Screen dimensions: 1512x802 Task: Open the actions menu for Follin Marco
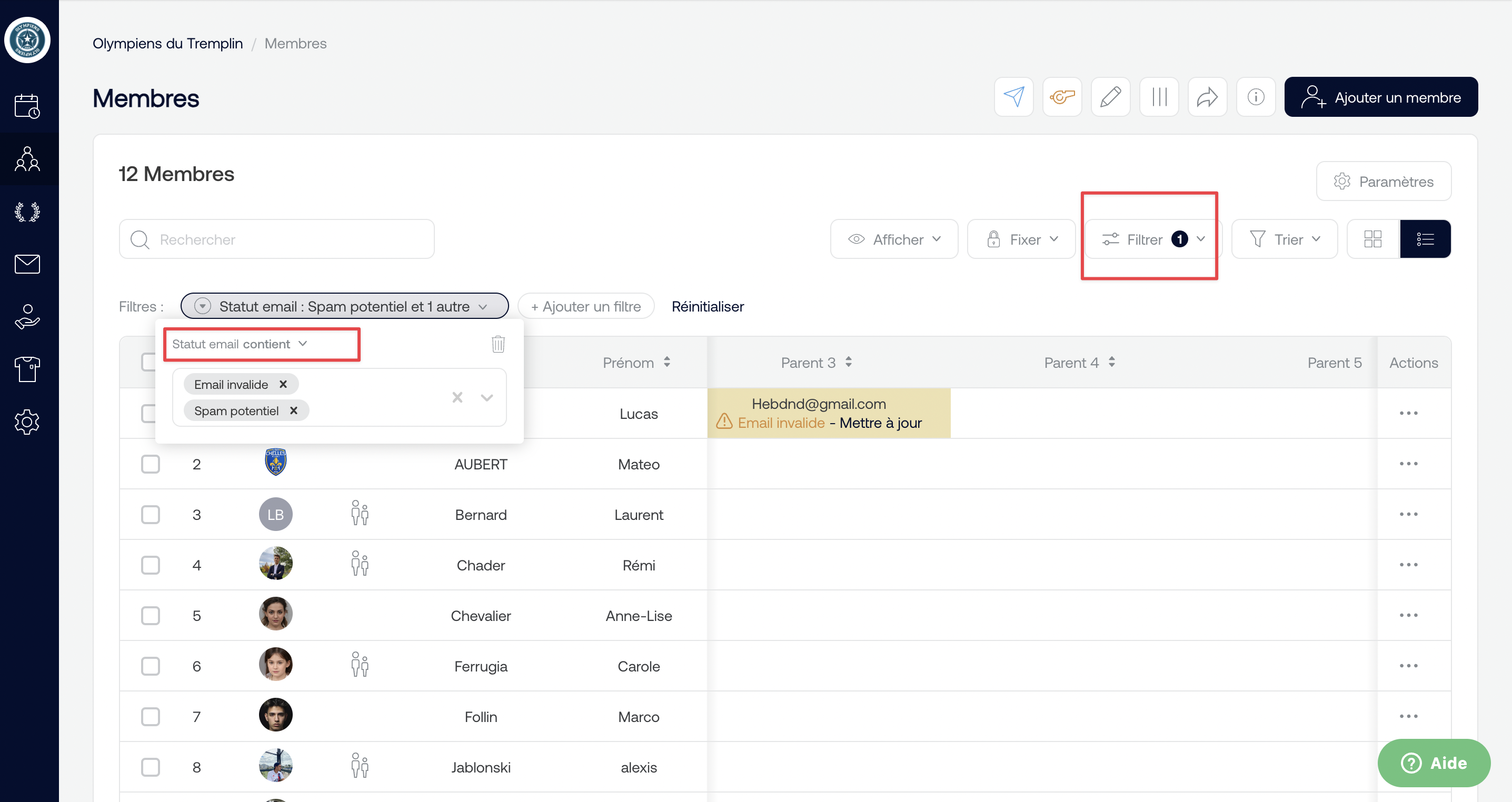pyautogui.click(x=1408, y=716)
